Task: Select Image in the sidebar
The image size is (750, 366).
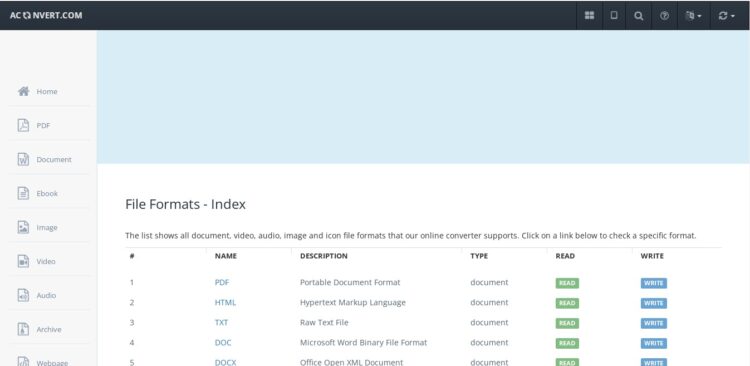Action: pos(47,227)
